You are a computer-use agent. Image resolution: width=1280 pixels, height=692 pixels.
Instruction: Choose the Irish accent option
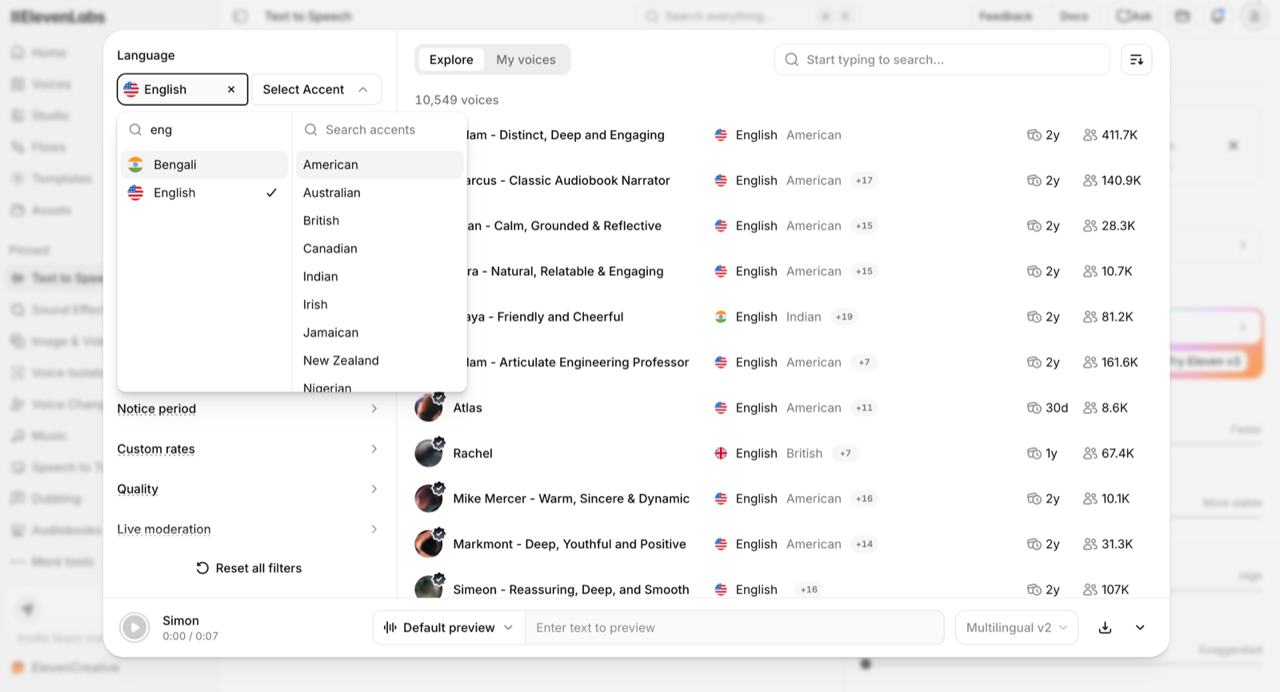pos(380,304)
